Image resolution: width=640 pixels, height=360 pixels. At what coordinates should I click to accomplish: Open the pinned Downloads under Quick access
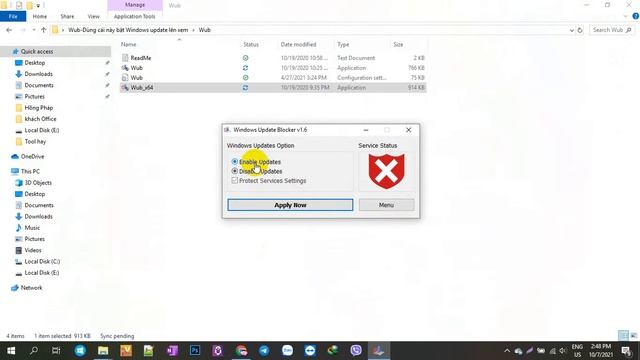click(38, 74)
